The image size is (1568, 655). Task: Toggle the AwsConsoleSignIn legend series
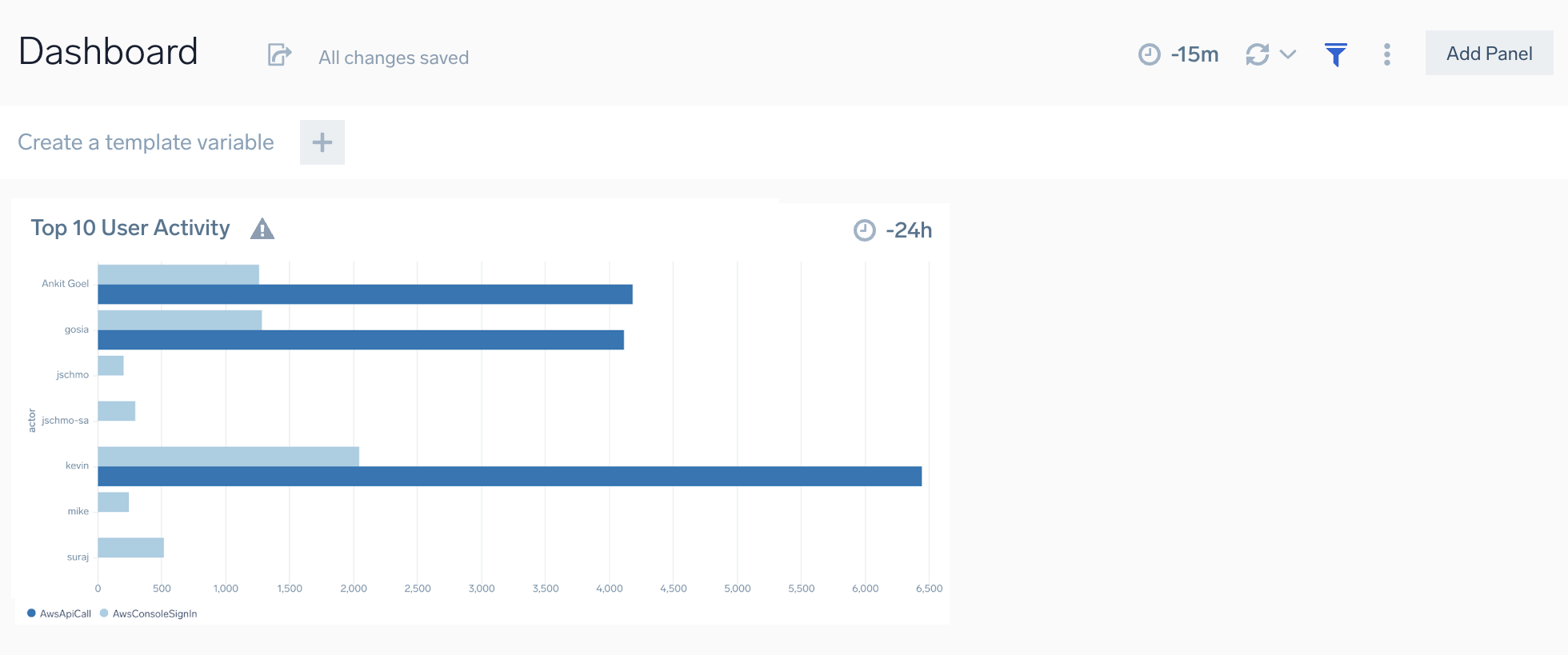149,613
